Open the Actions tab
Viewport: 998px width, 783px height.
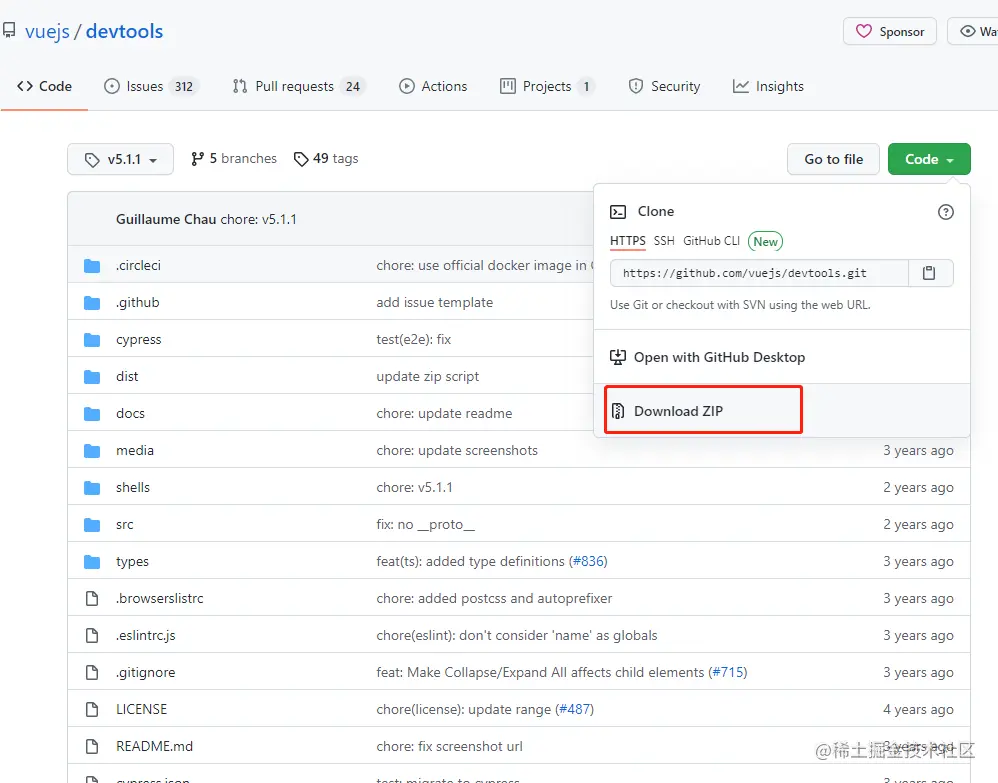[433, 86]
